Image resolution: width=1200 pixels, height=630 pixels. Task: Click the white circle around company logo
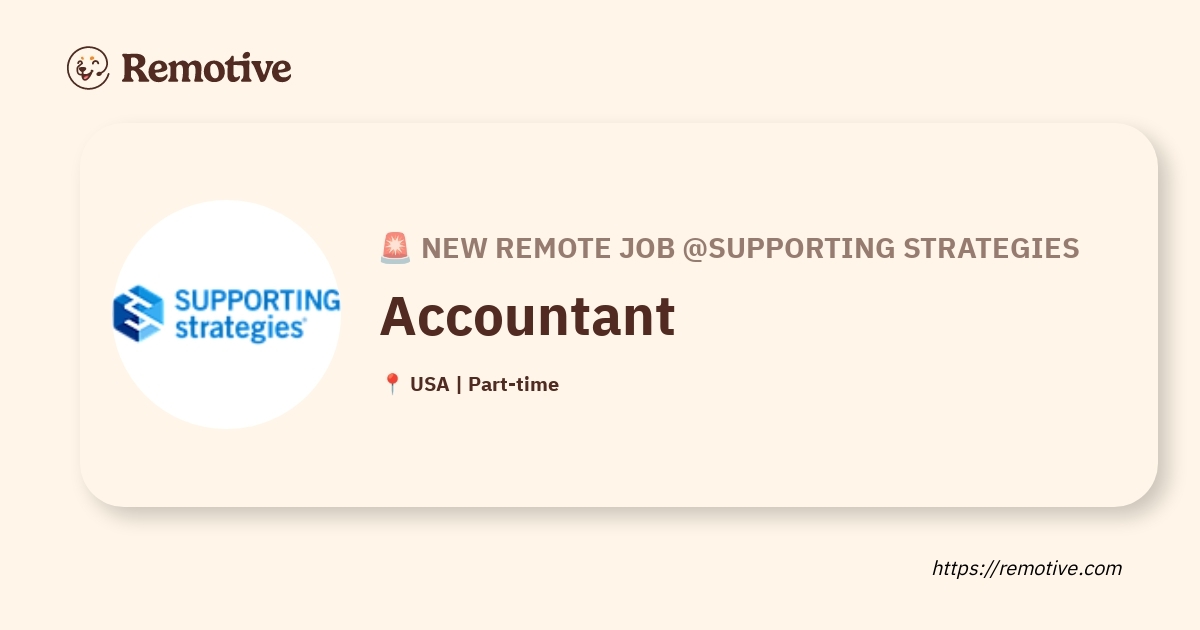227,390
